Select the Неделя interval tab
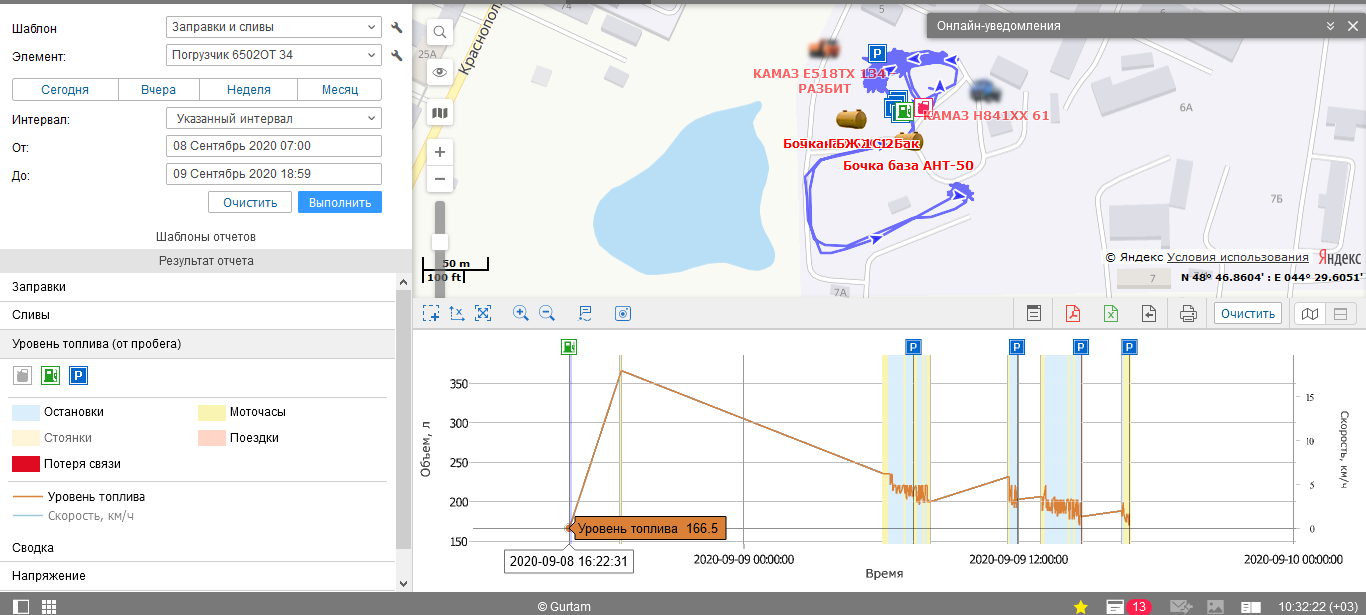This screenshot has height=615, width=1366. [x=248, y=90]
